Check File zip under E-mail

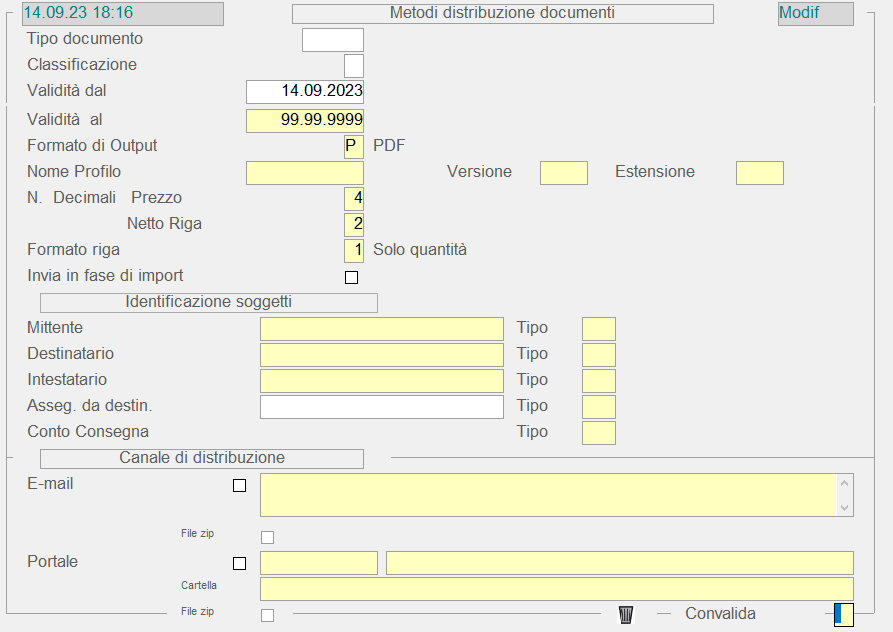267,537
